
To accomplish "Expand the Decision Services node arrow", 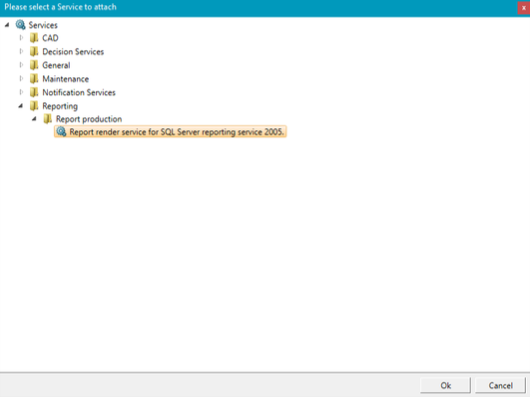I will (21, 51).
